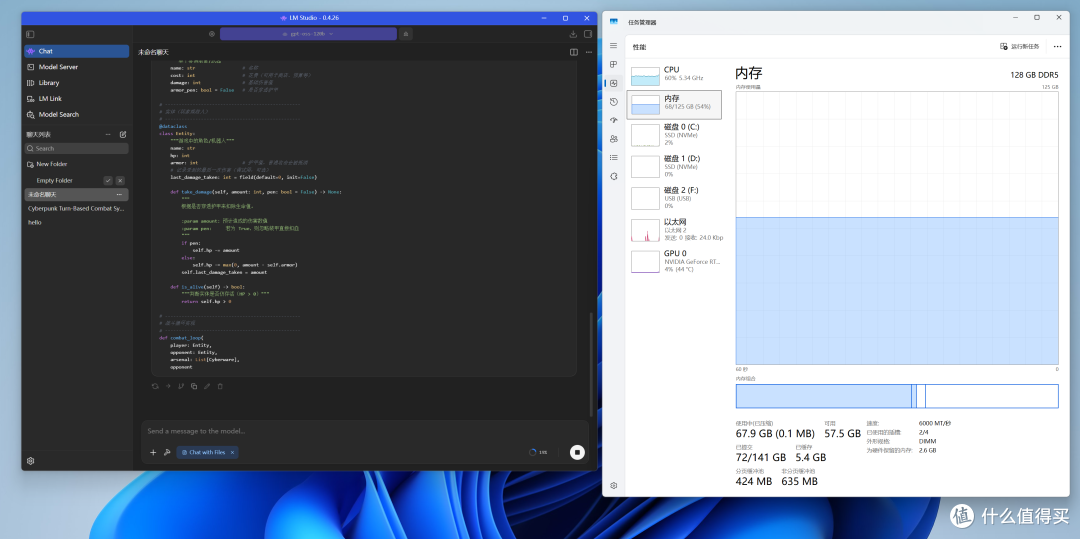Click the memory composition bar in Task Manager
This screenshot has width=1080, height=539.
(897, 396)
